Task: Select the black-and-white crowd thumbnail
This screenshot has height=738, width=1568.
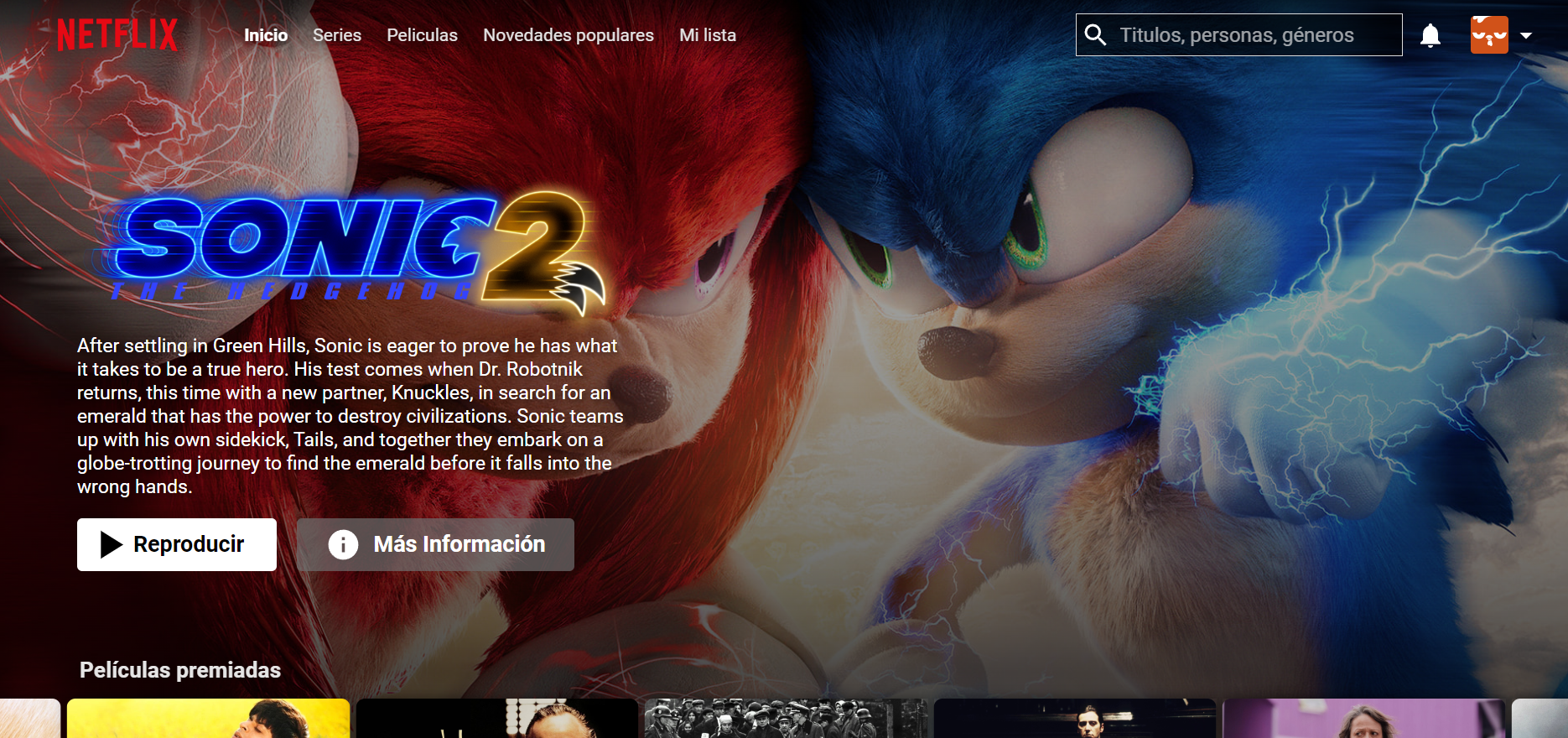Action: [786, 719]
